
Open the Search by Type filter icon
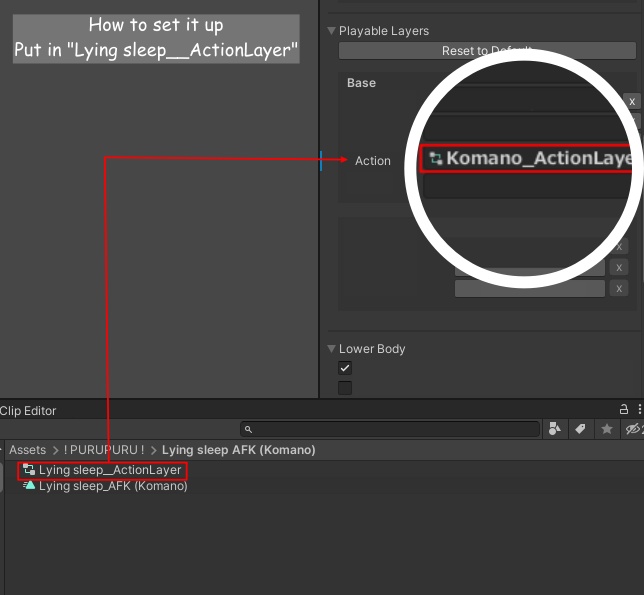pos(554,429)
